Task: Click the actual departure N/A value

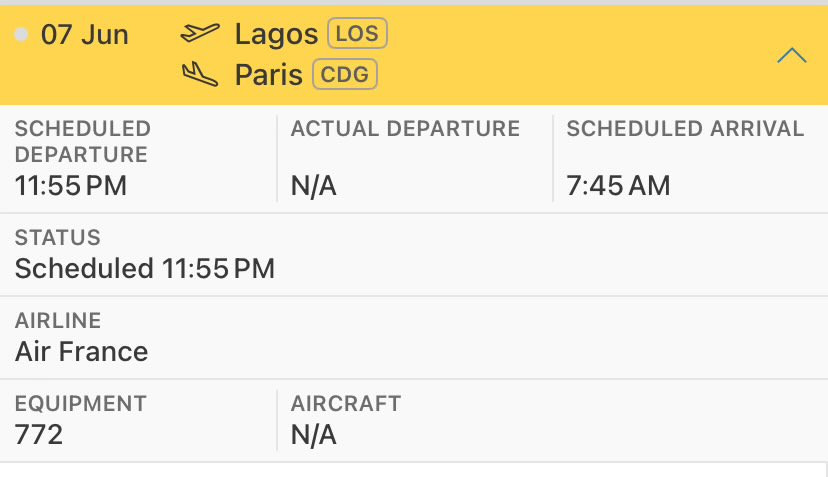Action: 313,186
